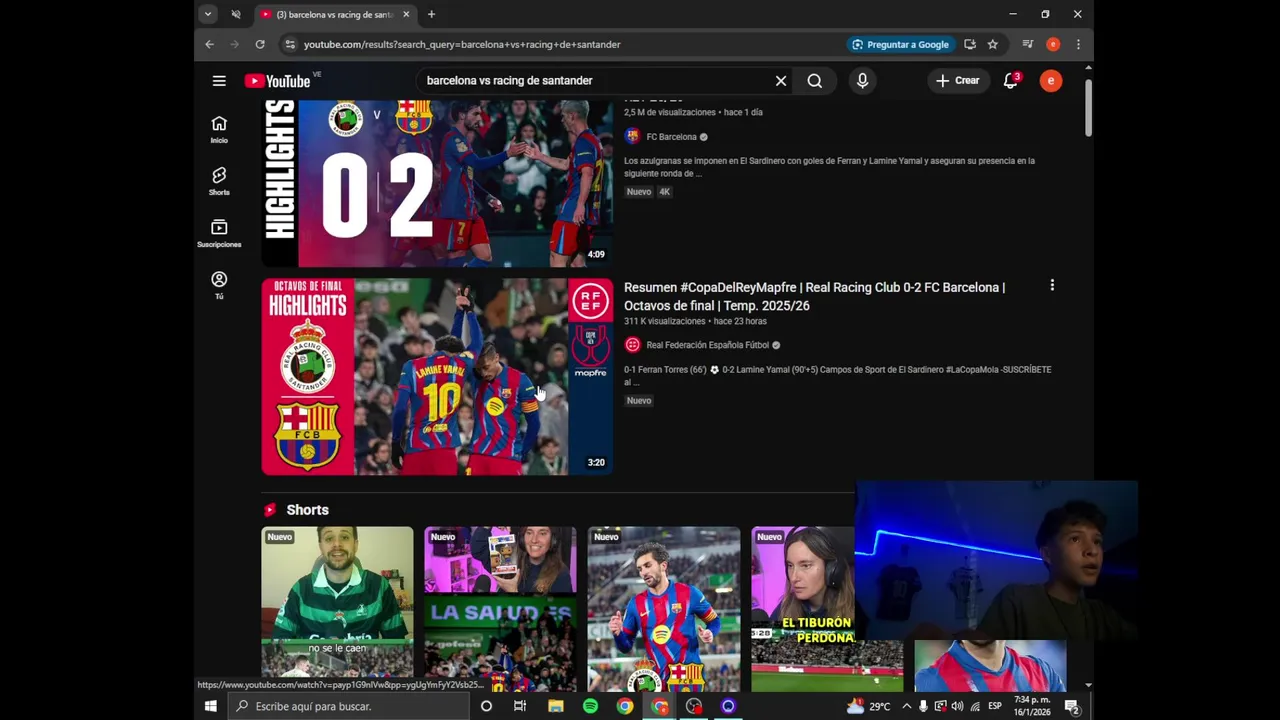Open the FC Barcelona channel avatar

point(632,137)
